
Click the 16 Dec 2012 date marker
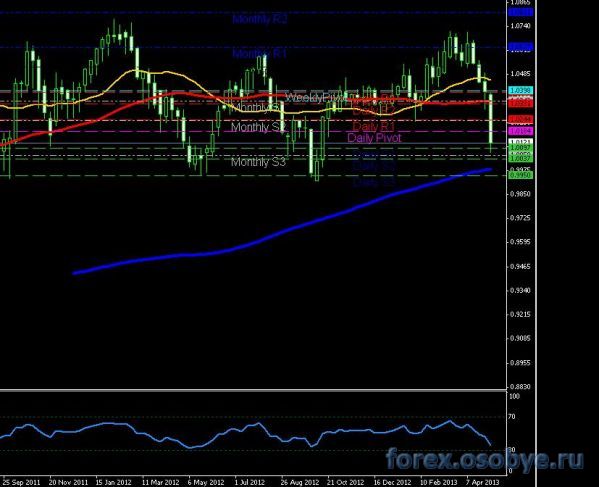pos(392,482)
